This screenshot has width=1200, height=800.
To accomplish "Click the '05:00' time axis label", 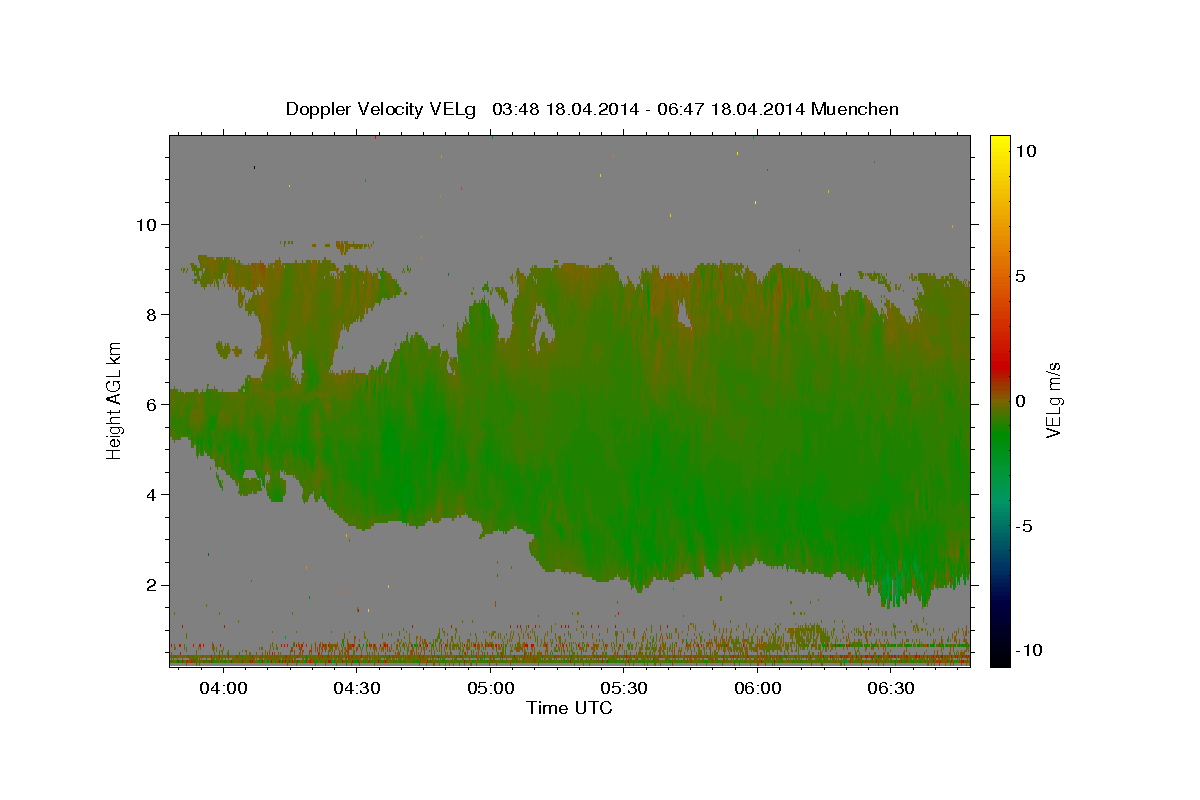I will pos(491,689).
